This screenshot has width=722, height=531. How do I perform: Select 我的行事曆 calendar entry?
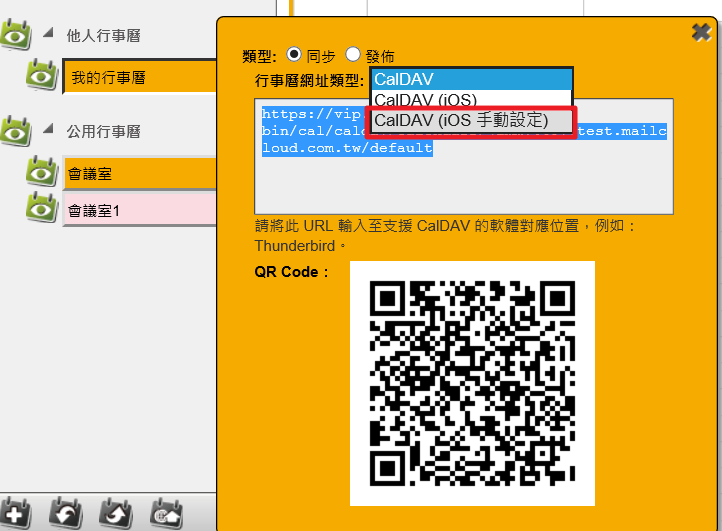tap(140, 77)
